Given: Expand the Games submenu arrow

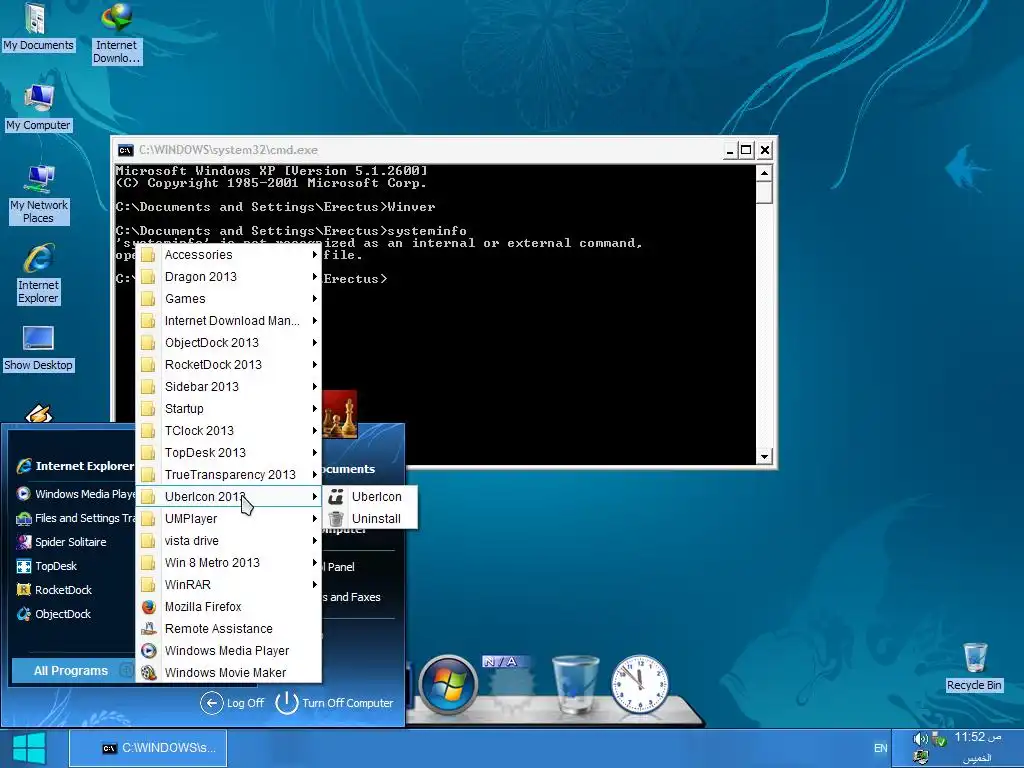Looking at the screenshot, I should pos(314,298).
